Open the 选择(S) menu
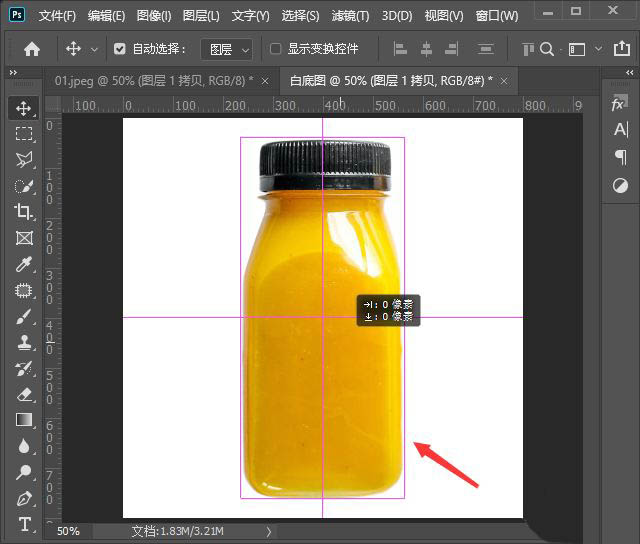 [300, 16]
